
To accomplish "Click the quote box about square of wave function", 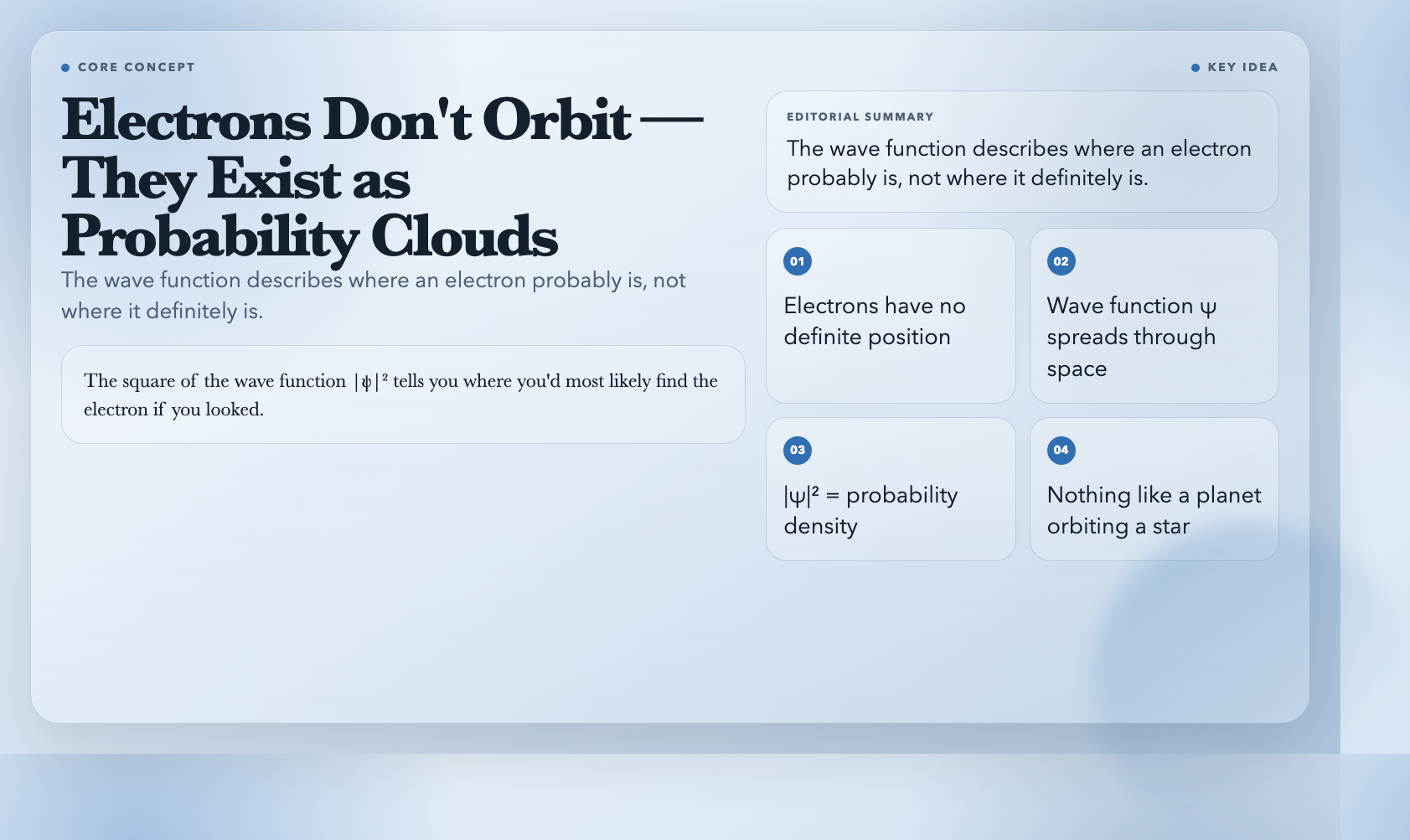I will (403, 394).
